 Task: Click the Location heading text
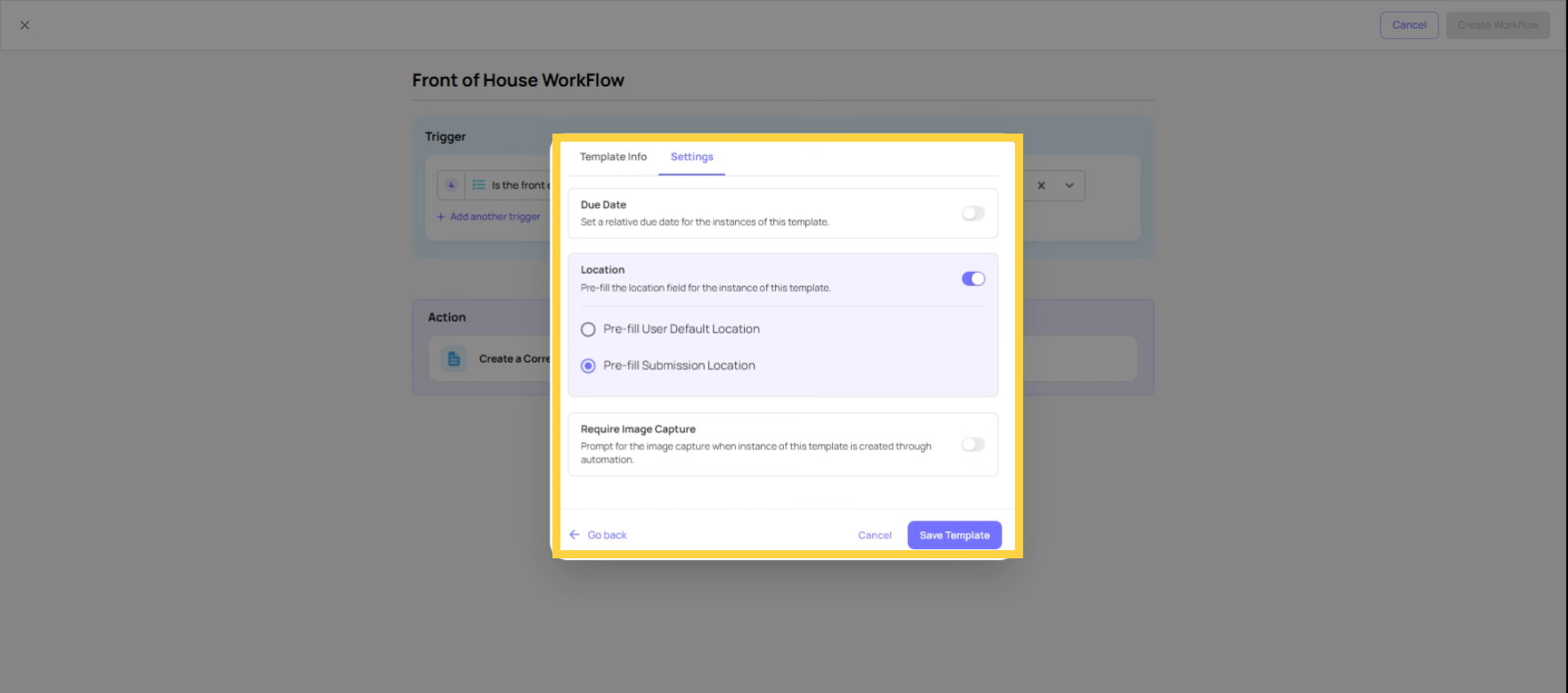pyautogui.click(x=603, y=270)
